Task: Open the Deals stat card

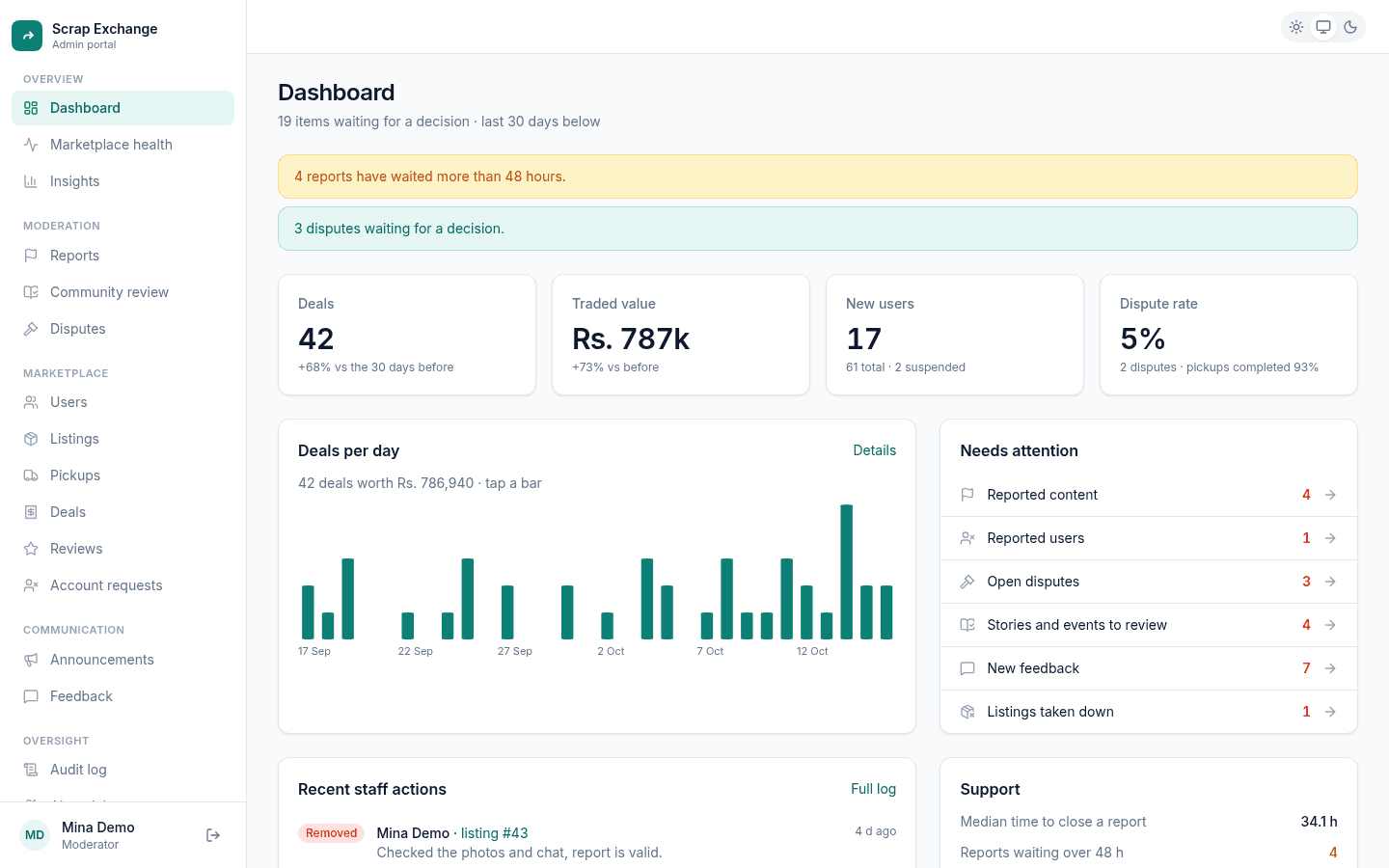Action: click(407, 335)
